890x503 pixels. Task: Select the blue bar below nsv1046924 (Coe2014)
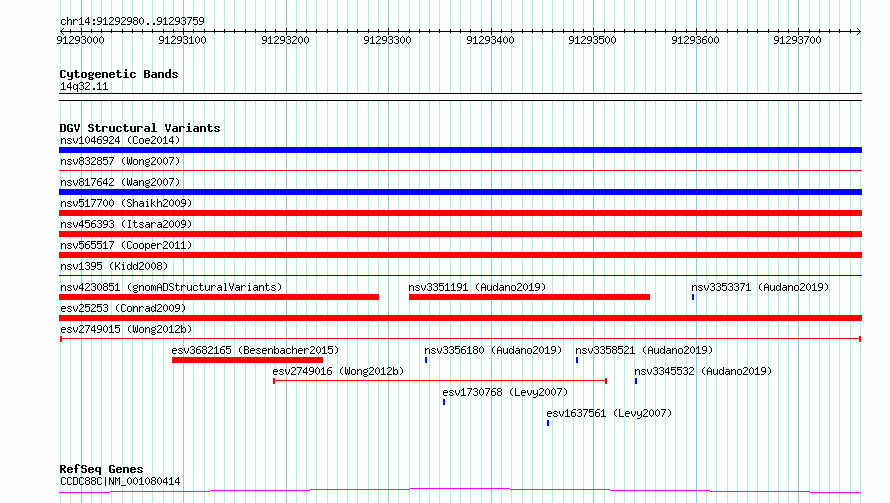pyautogui.click(x=460, y=150)
